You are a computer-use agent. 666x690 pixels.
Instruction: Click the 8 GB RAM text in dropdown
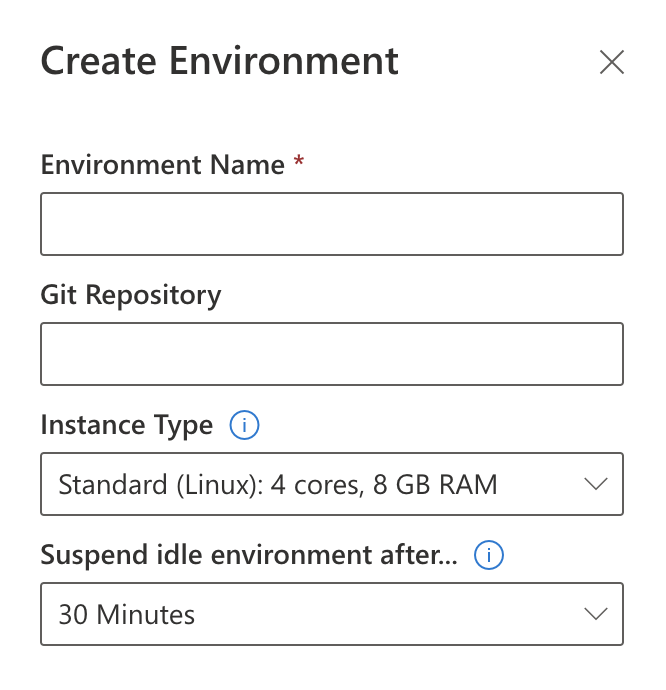coord(436,485)
